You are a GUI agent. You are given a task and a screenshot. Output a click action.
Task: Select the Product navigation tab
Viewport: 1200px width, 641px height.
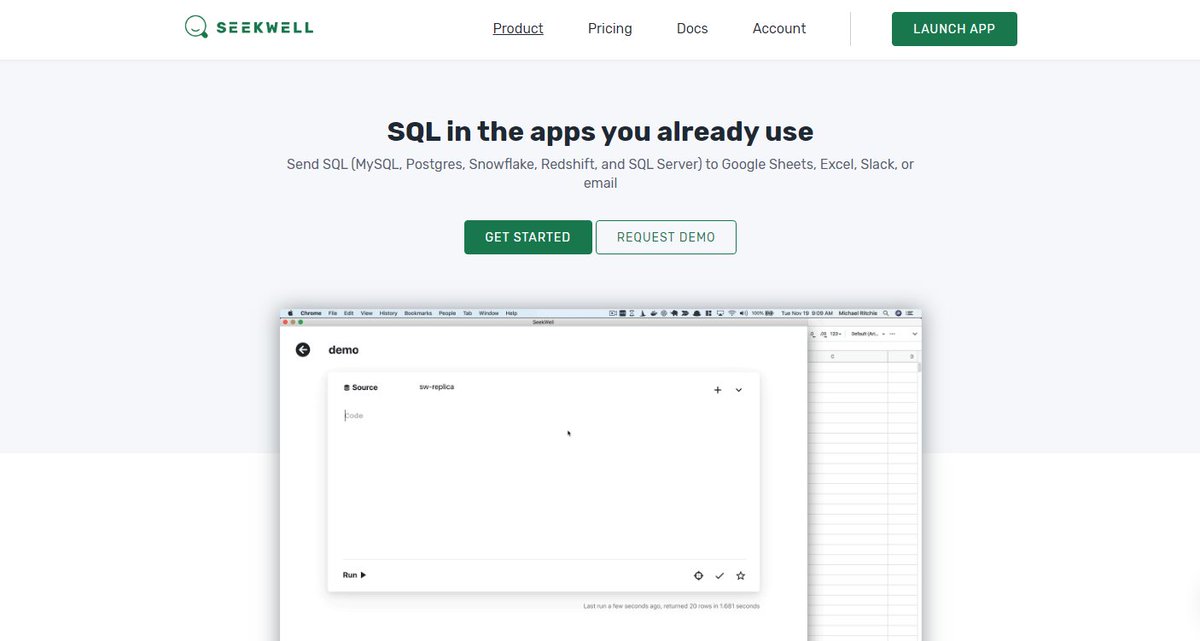pos(517,28)
